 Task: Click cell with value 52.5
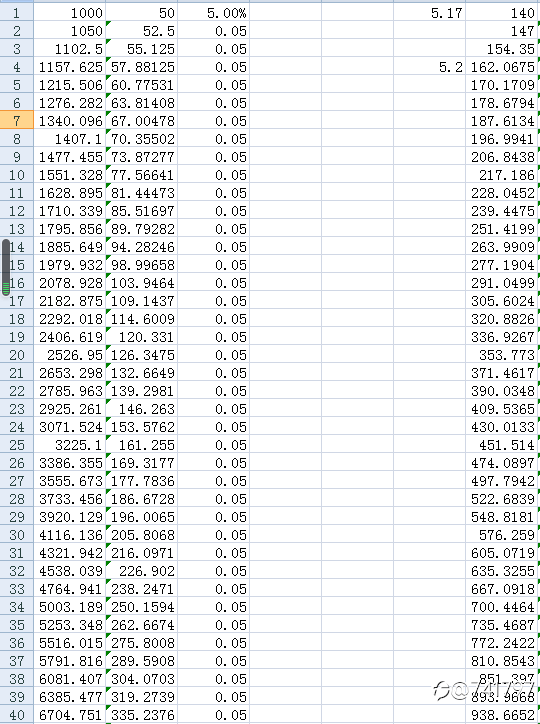(142, 30)
